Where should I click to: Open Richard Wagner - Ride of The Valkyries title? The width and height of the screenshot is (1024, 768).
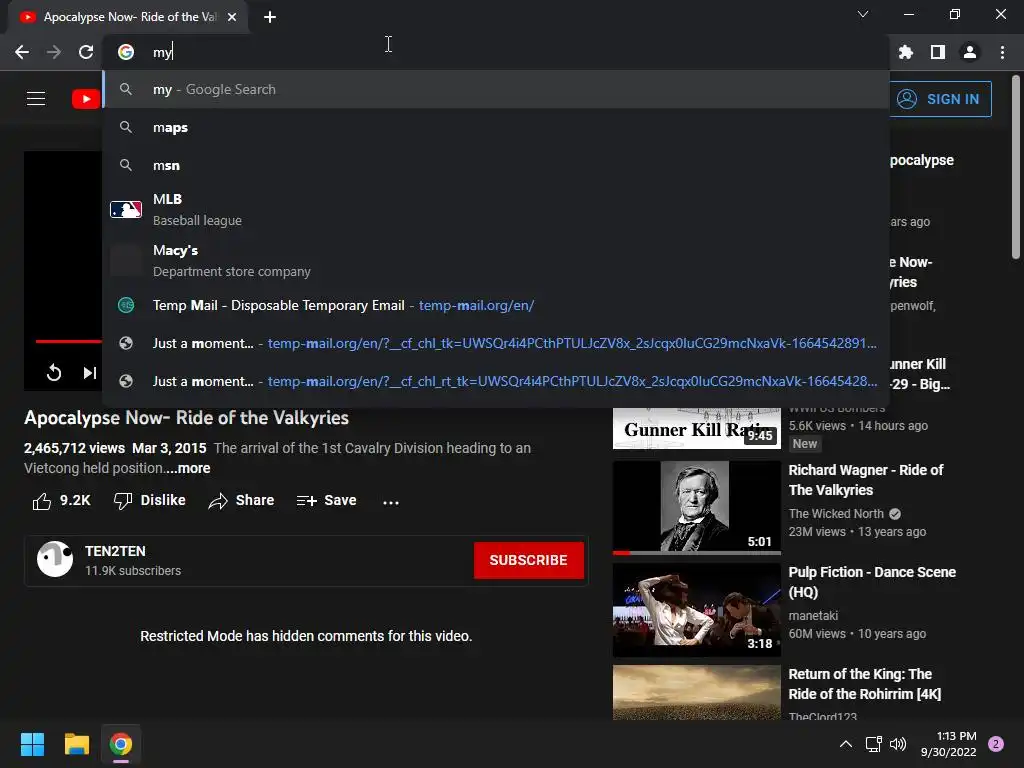pyautogui.click(x=865, y=480)
